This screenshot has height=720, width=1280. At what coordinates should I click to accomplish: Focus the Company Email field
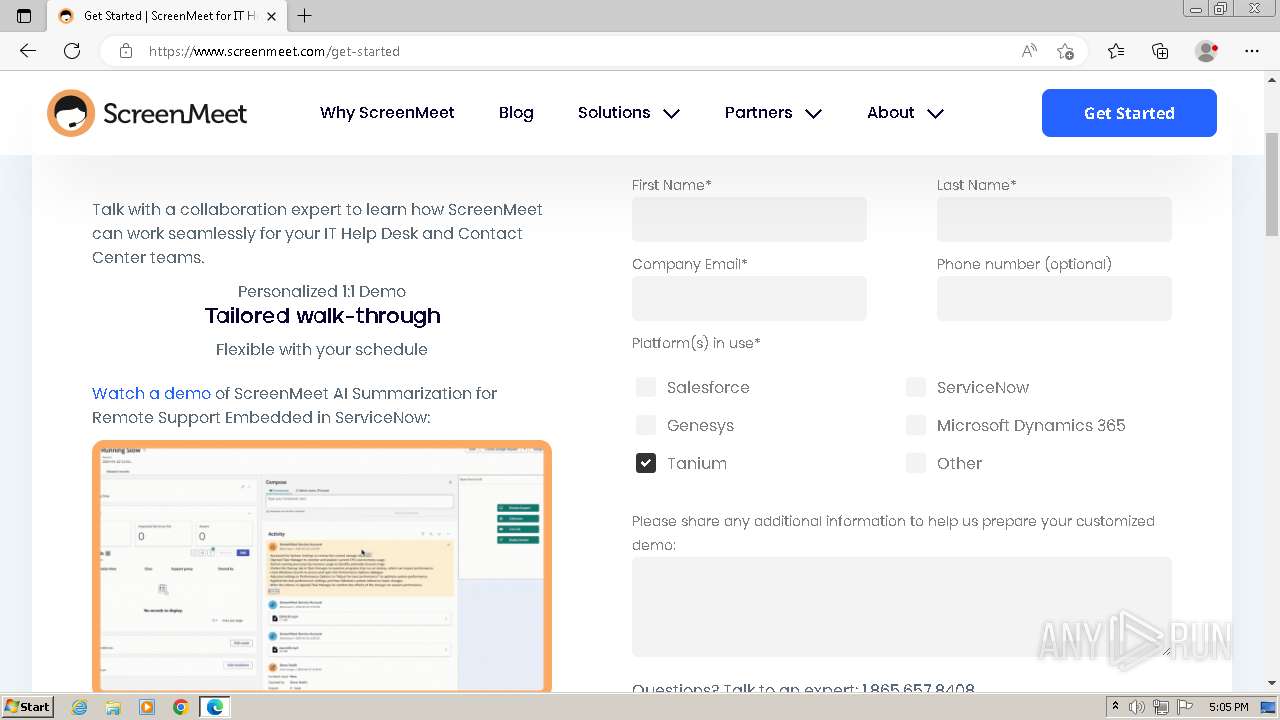point(749,298)
